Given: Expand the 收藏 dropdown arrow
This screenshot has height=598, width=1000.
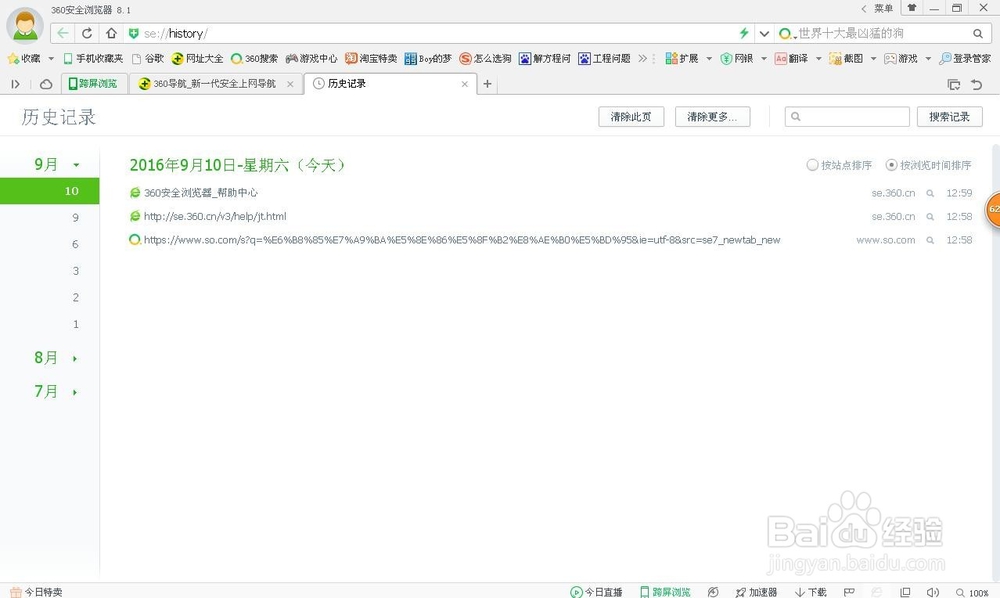Looking at the screenshot, I should click(x=51, y=59).
